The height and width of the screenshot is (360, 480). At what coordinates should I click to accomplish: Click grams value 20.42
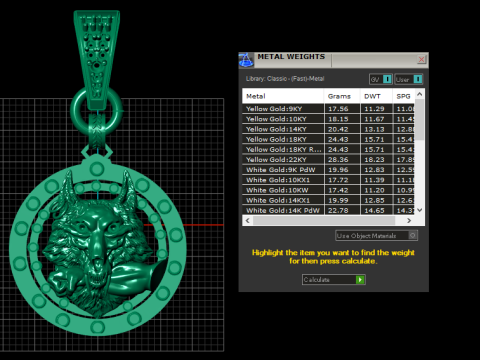[338, 129]
